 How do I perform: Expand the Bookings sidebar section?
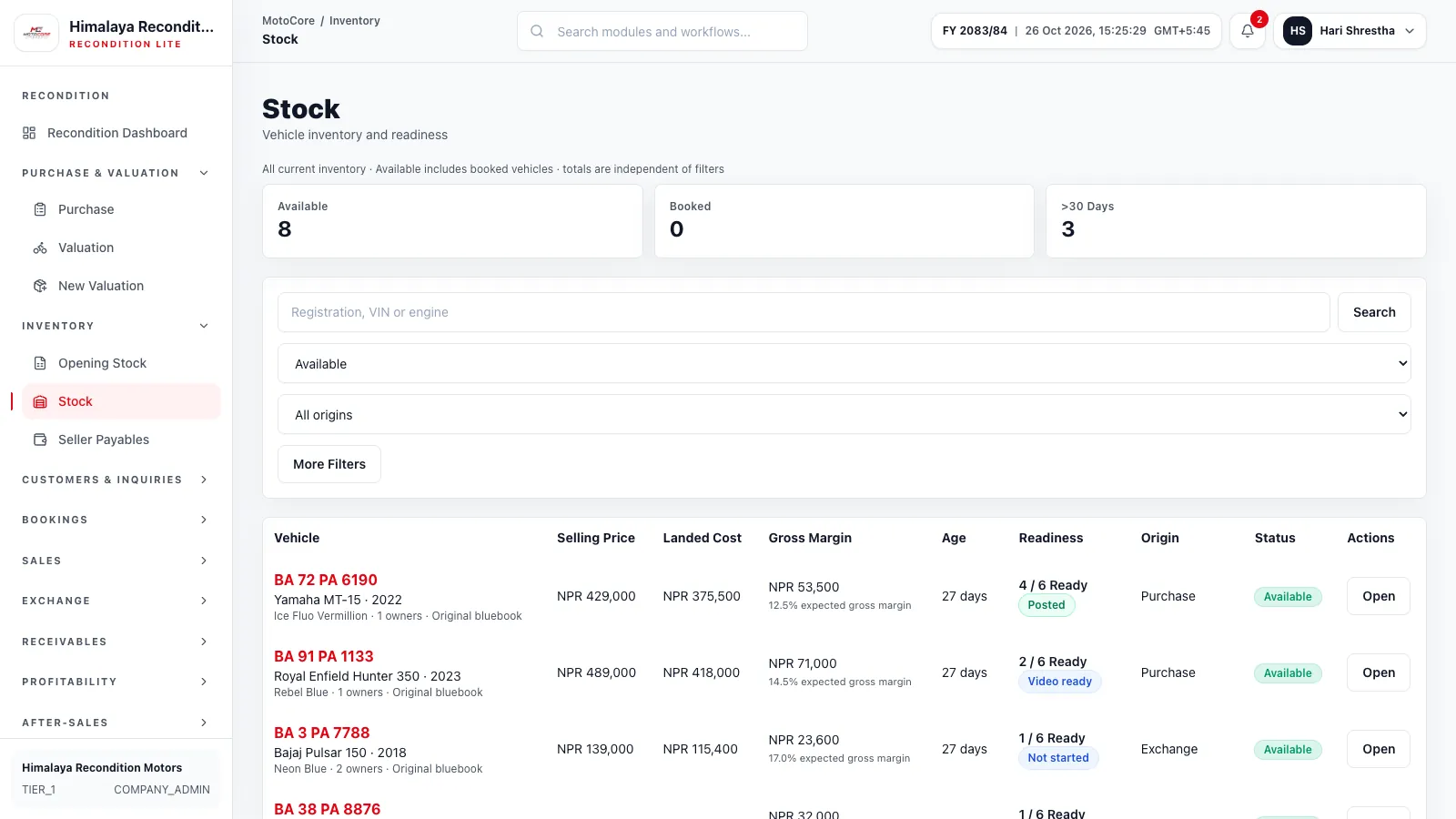coord(204,520)
